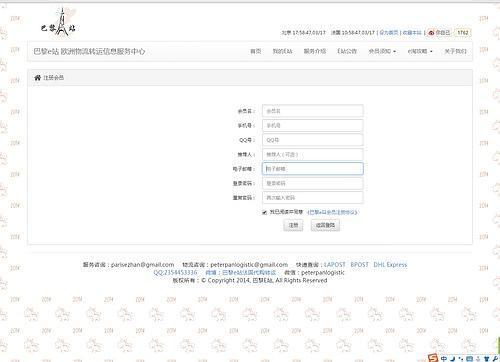Uncheck the agreement checkbox
The width and height of the screenshot is (500, 362).
coord(264,212)
